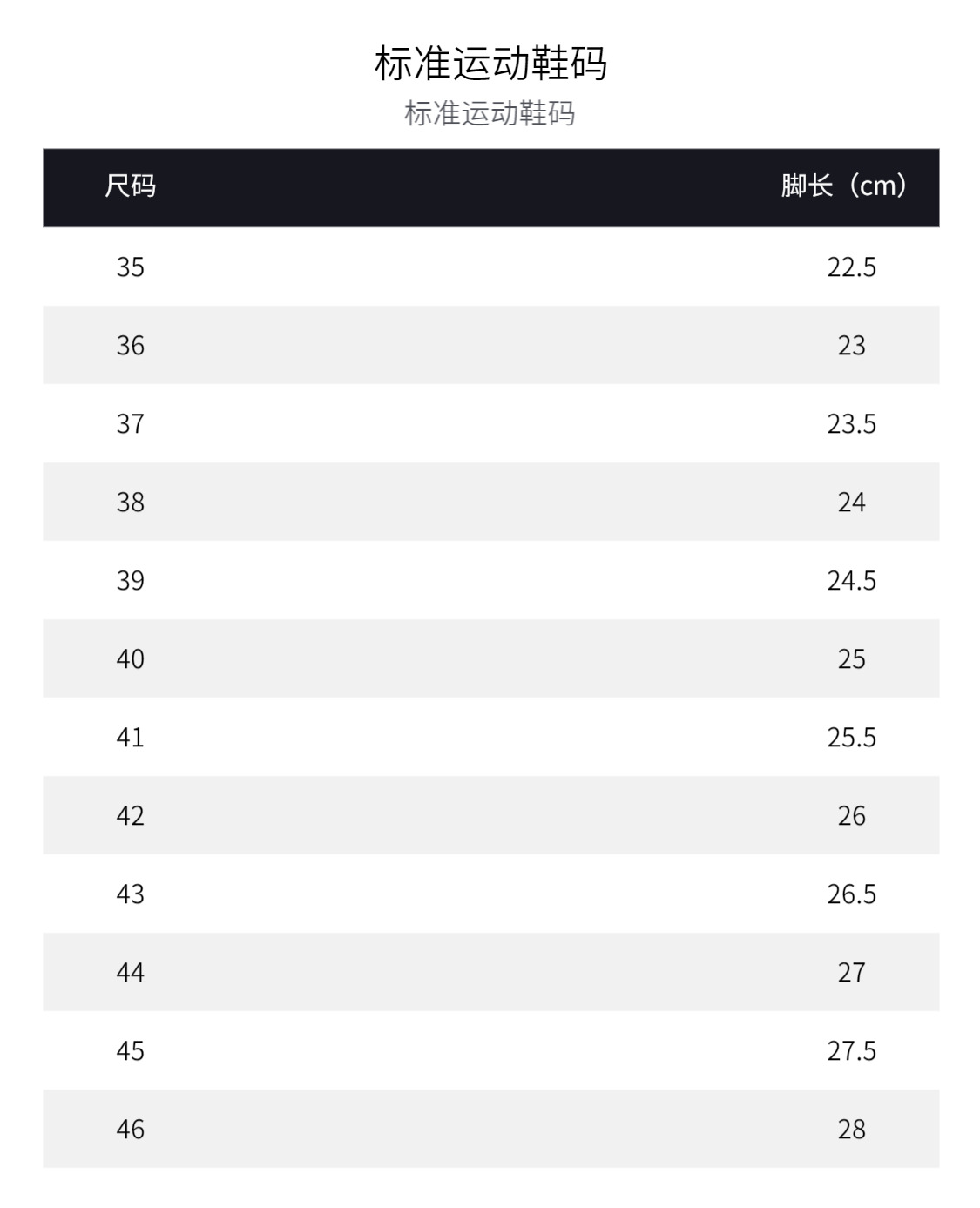Viewport: 980px width, 1208px height.
Task: Click the gray subtitle 标准运动鞋码
Action: (490, 114)
